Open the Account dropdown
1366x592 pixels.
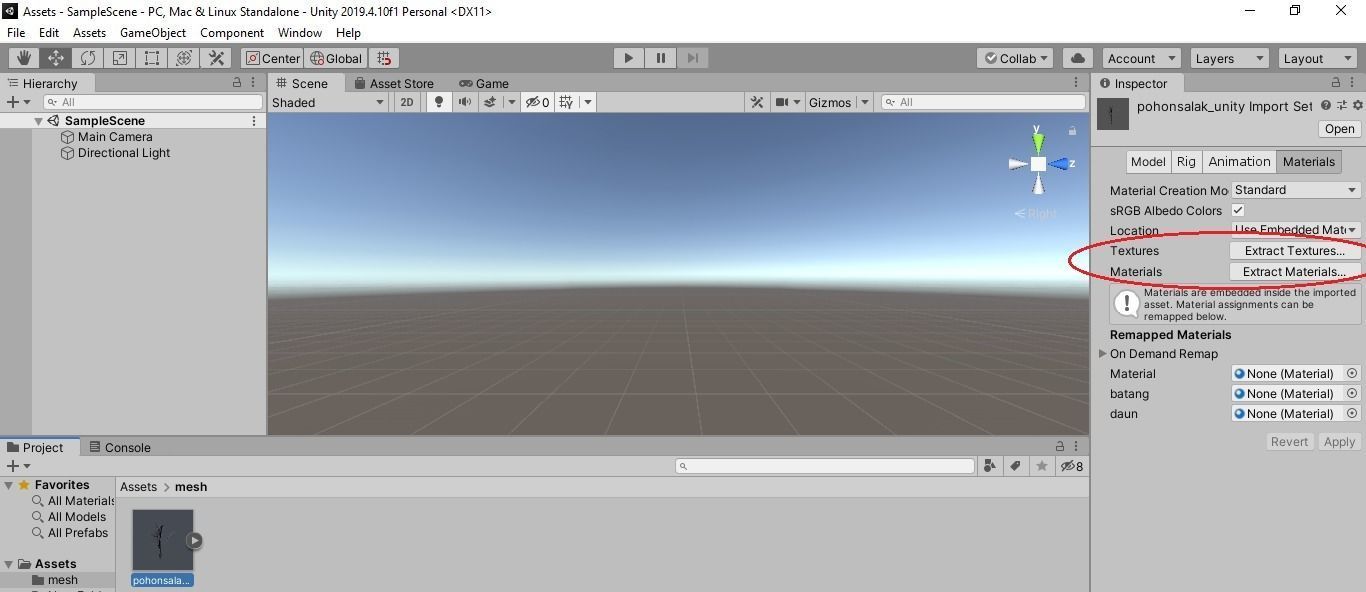(x=1141, y=58)
